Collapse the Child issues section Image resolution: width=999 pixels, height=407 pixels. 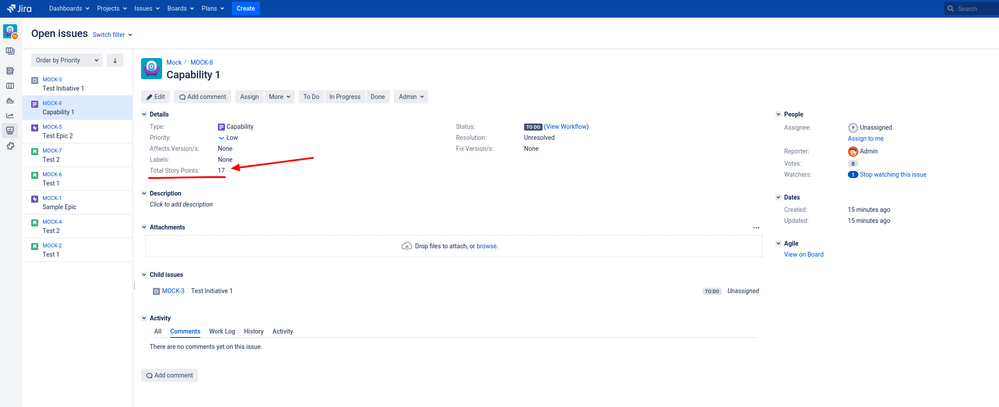(144, 275)
